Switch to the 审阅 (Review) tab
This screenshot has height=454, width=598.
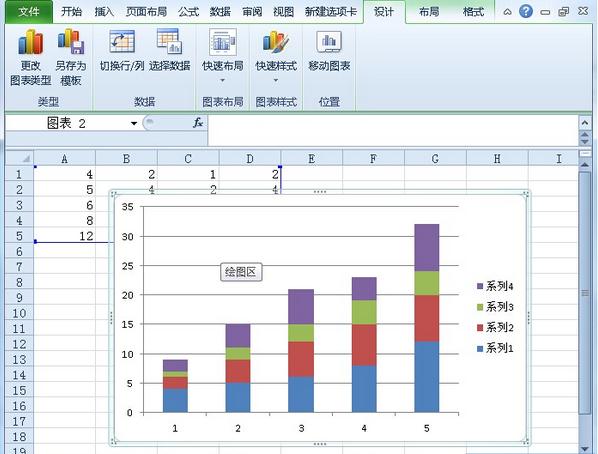[x=252, y=12]
